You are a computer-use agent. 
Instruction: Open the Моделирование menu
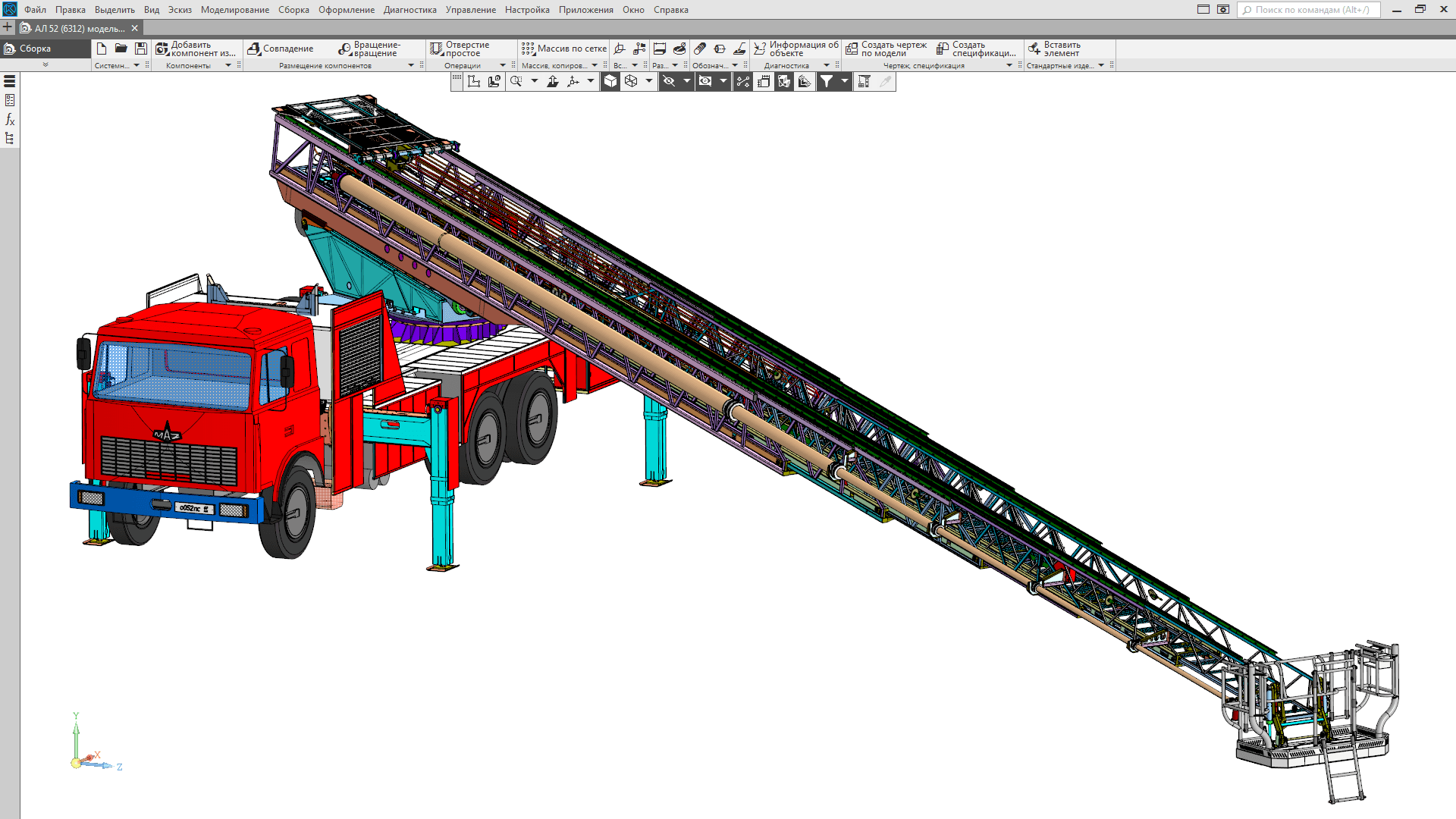(234, 10)
